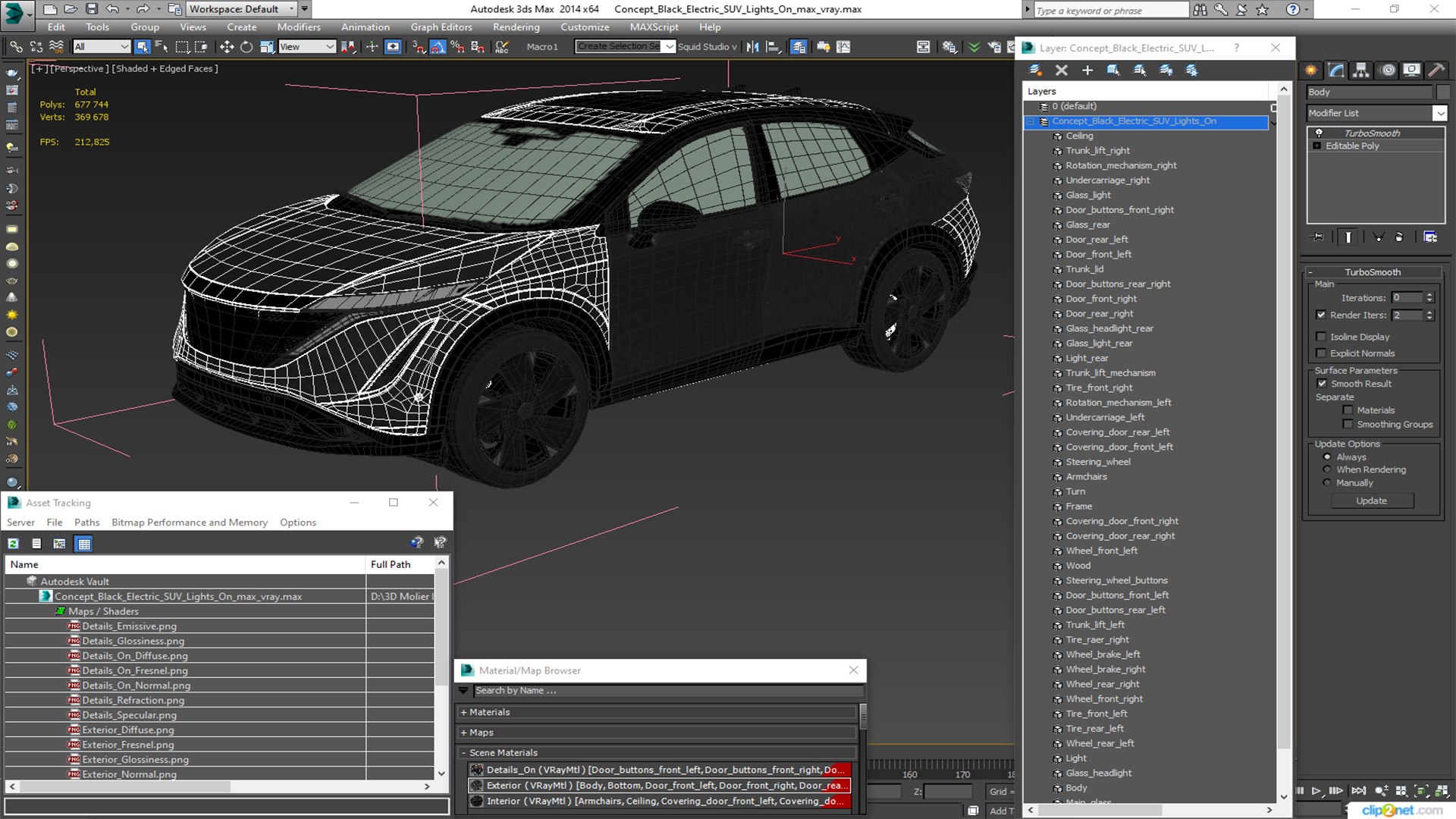
Task: Select the Select and Rotate tool
Action: pos(246,47)
